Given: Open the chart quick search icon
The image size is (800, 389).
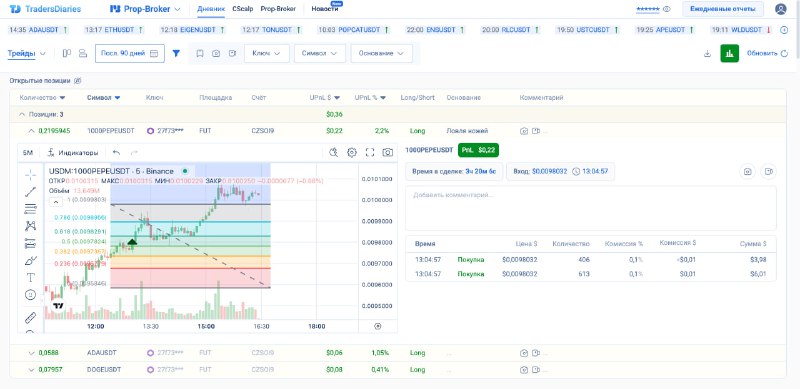Looking at the screenshot, I should pos(334,152).
